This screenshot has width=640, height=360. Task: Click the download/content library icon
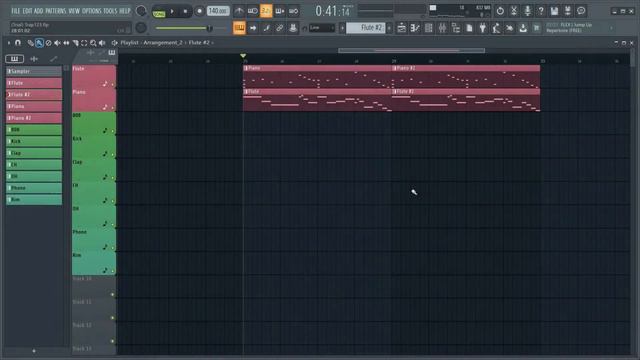pos(523,28)
